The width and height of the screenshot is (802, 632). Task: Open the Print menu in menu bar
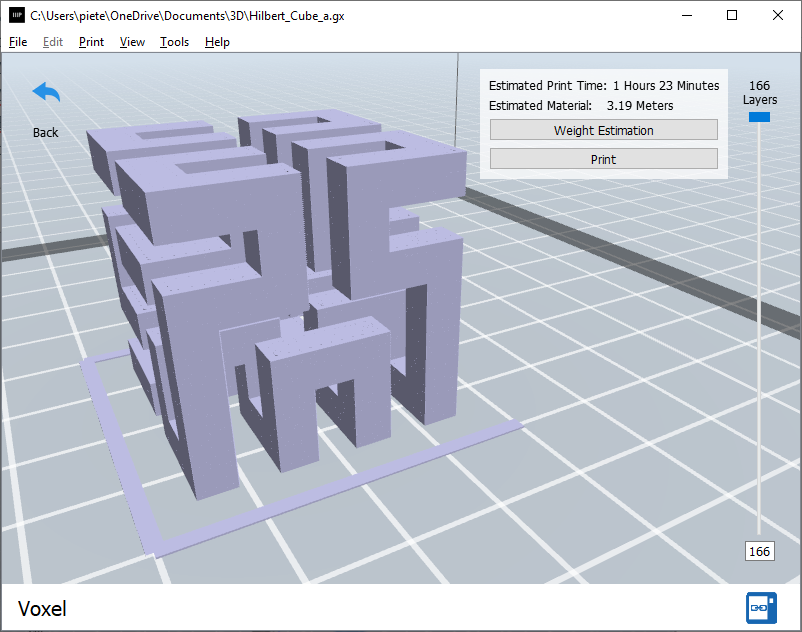(x=91, y=42)
